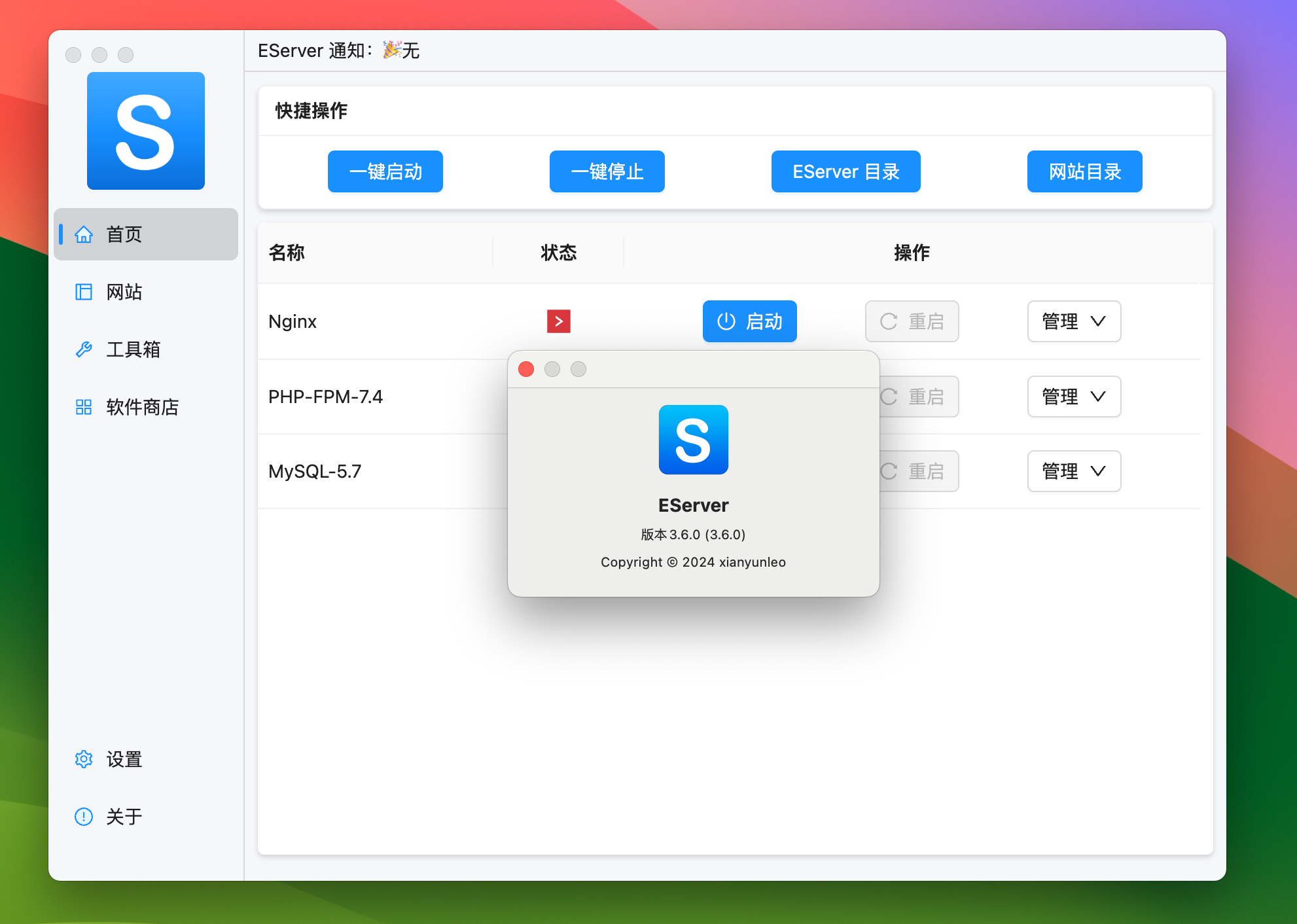Open the 关于 about page
1297x924 pixels.
tap(146, 817)
